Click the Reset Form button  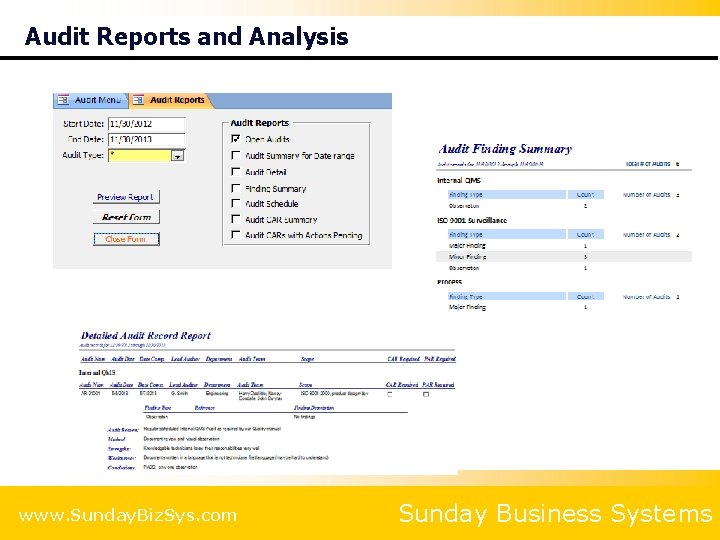point(126,217)
